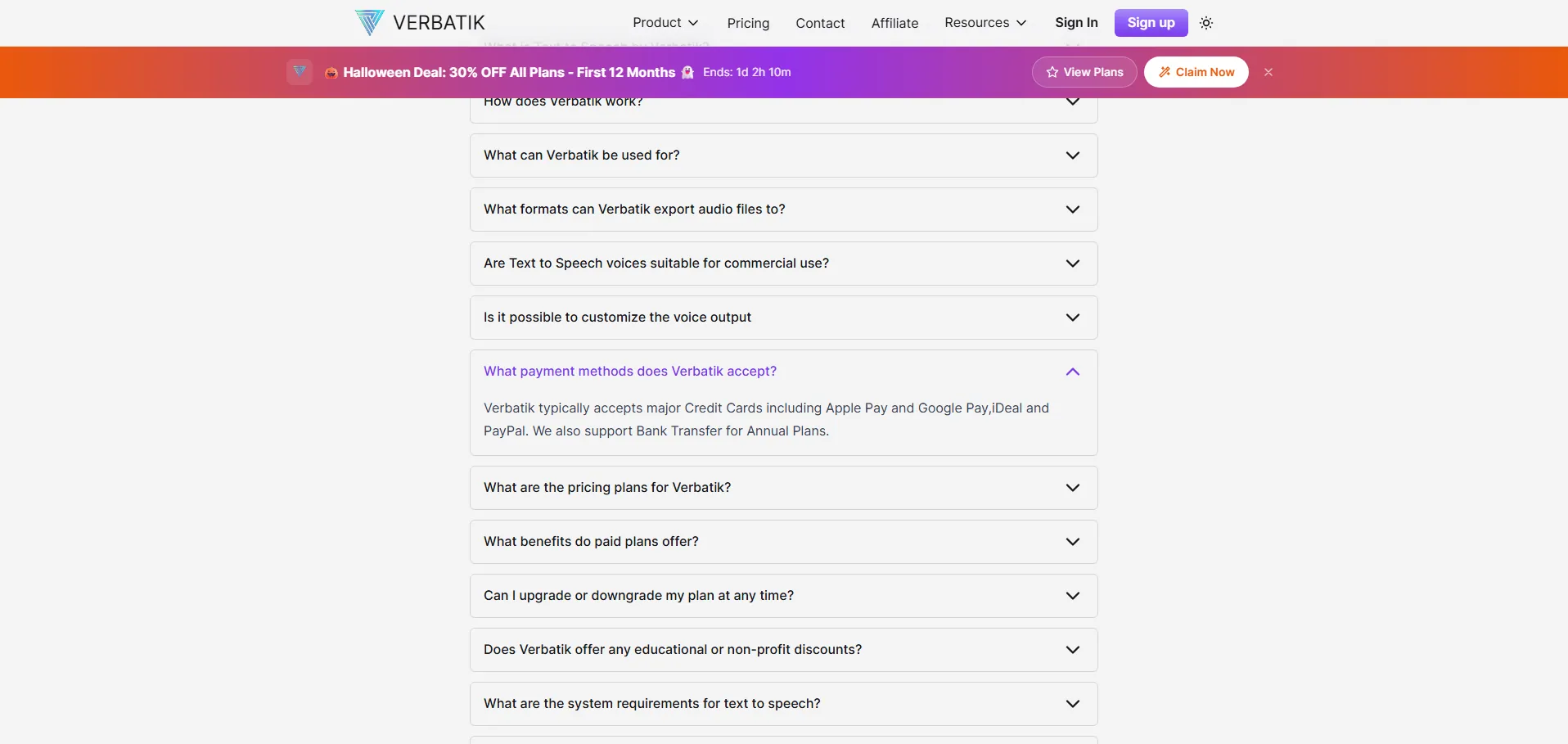
Task: Click the View Plans button
Action: [1084, 72]
